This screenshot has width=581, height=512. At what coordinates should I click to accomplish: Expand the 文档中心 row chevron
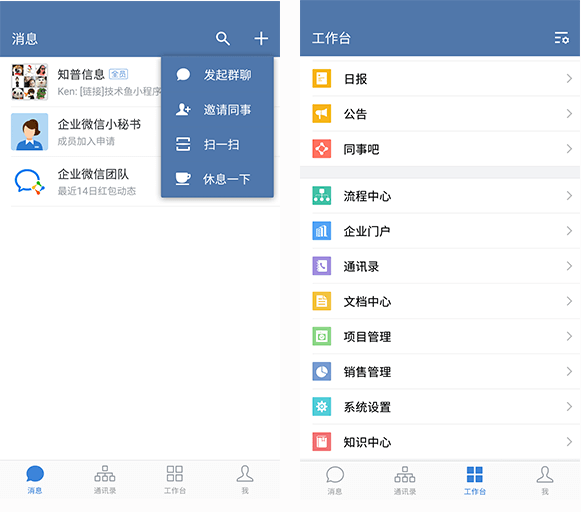click(569, 301)
